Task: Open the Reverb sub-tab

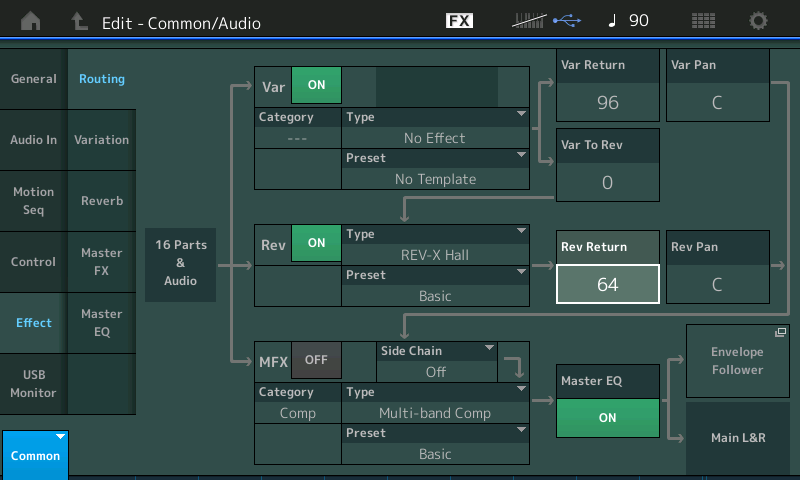Action: pos(102,201)
